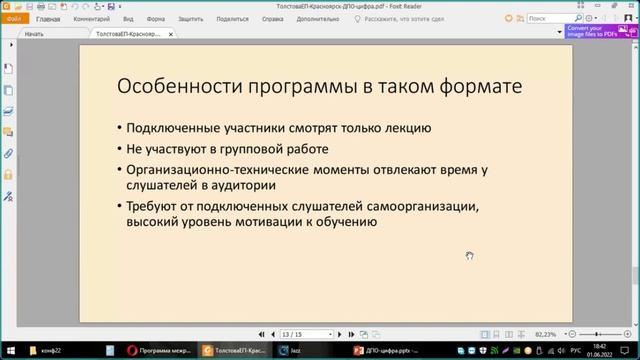Click the Save icon in quick access toolbar
The width and height of the screenshot is (640, 360).
point(29,7)
